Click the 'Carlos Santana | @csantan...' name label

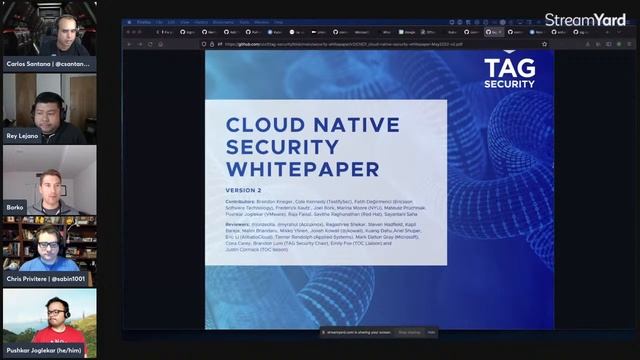click(x=49, y=64)
